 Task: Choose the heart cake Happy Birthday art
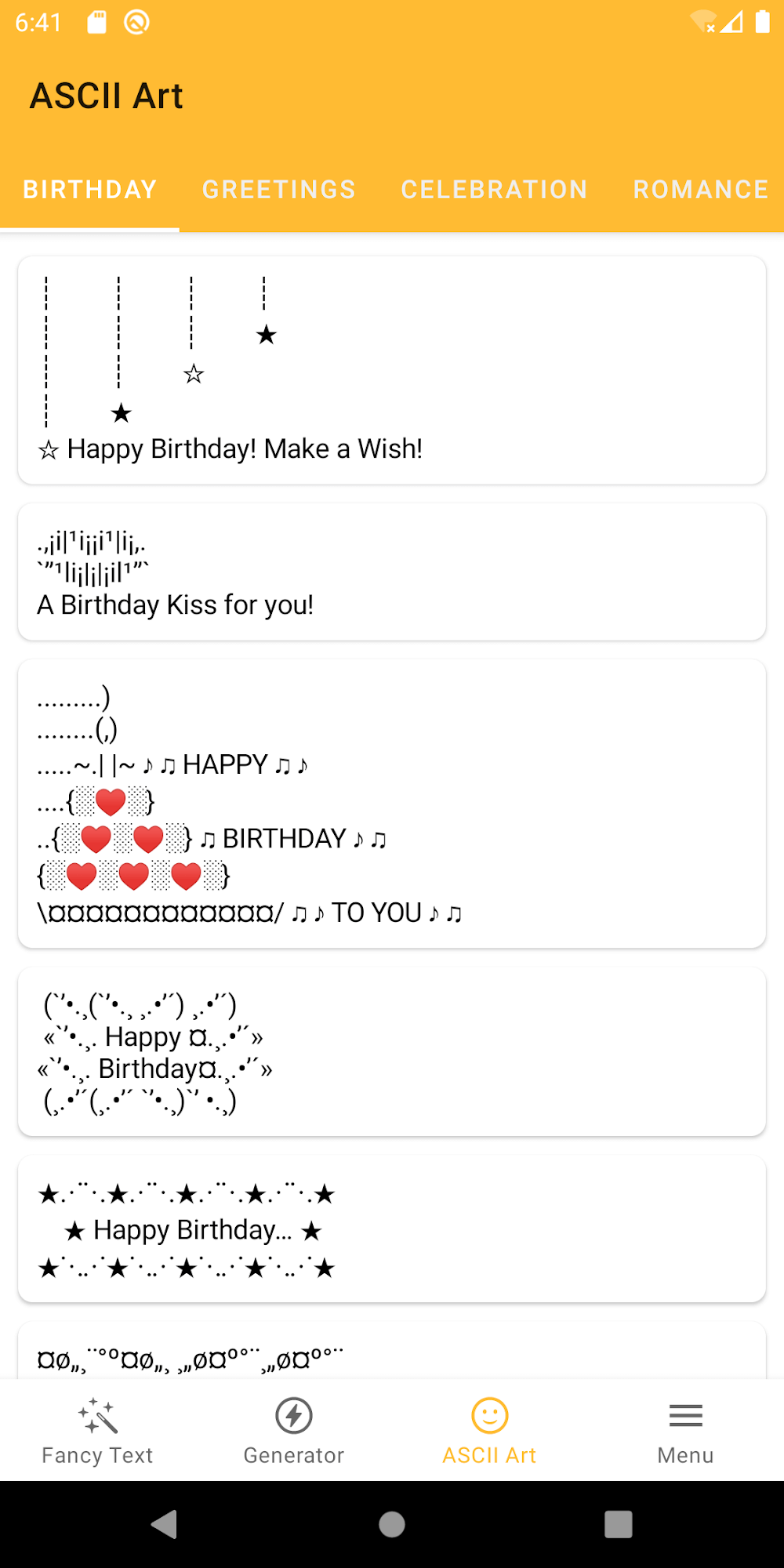click(x=392, y=804)
